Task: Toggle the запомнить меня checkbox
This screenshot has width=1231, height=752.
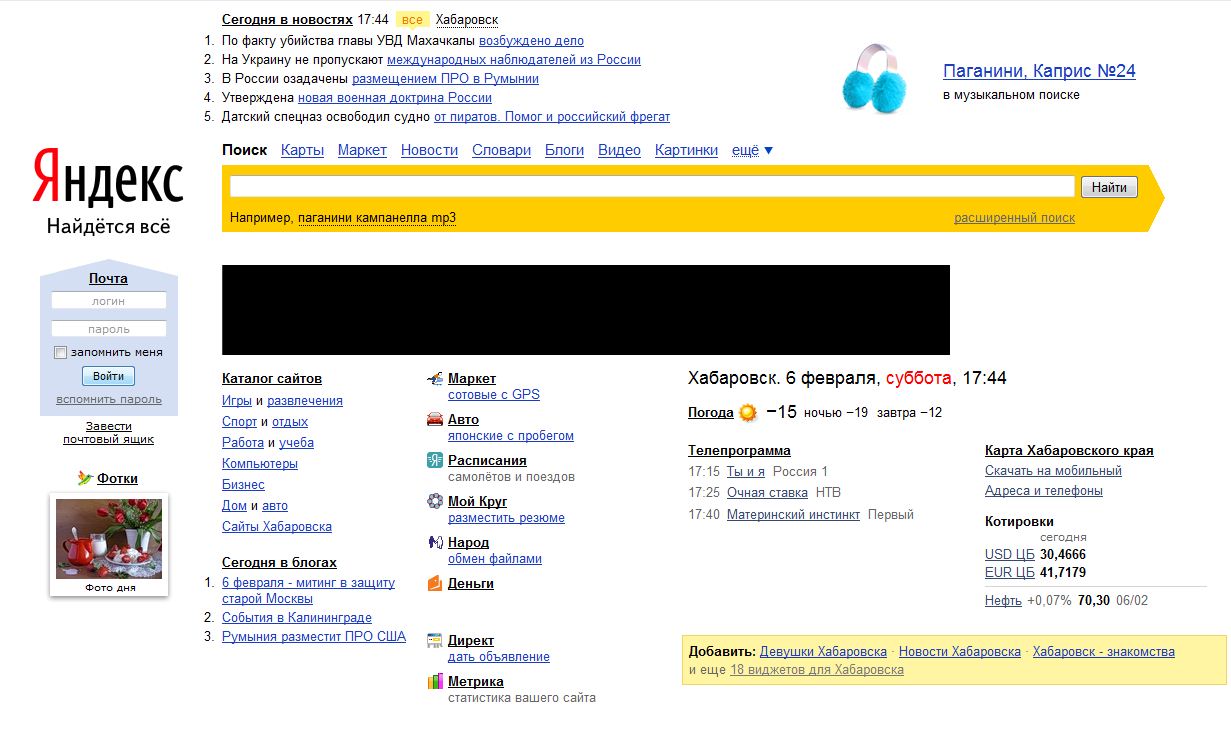Action: 61,352
